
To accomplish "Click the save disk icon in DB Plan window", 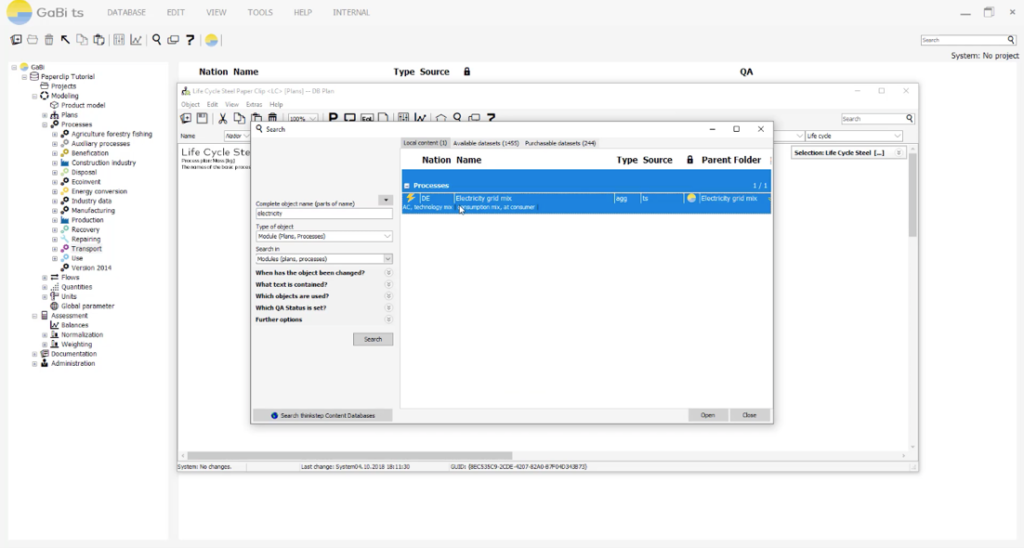I will 202,118.
